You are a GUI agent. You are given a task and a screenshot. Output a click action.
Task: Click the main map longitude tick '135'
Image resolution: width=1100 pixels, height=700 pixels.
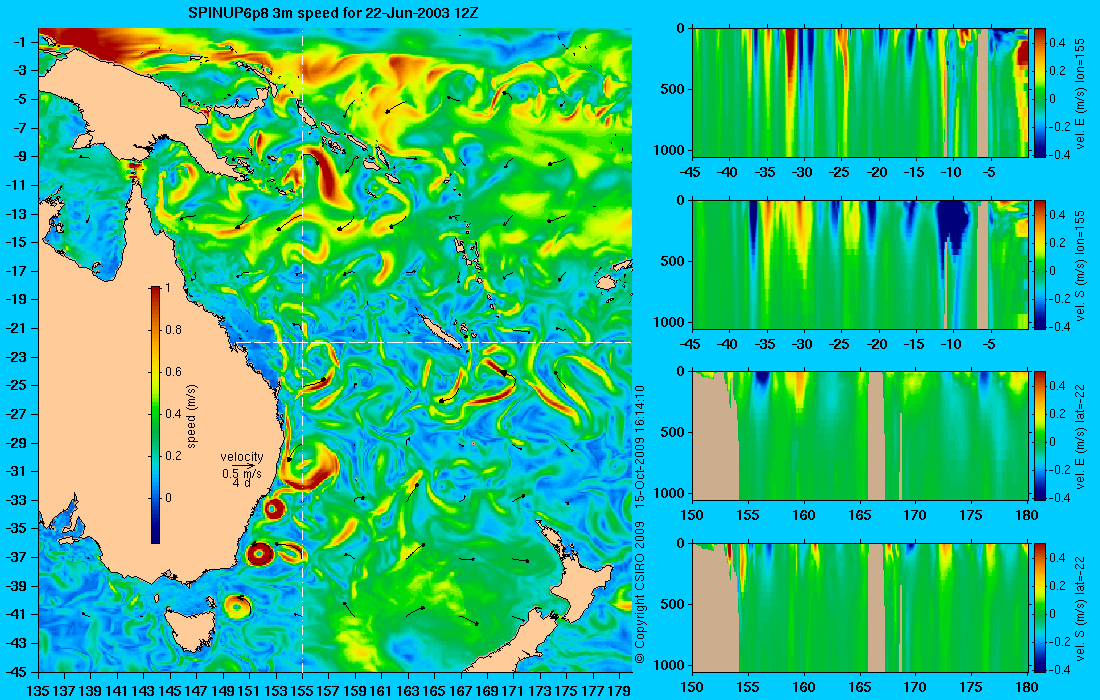[x=38, y=691]
